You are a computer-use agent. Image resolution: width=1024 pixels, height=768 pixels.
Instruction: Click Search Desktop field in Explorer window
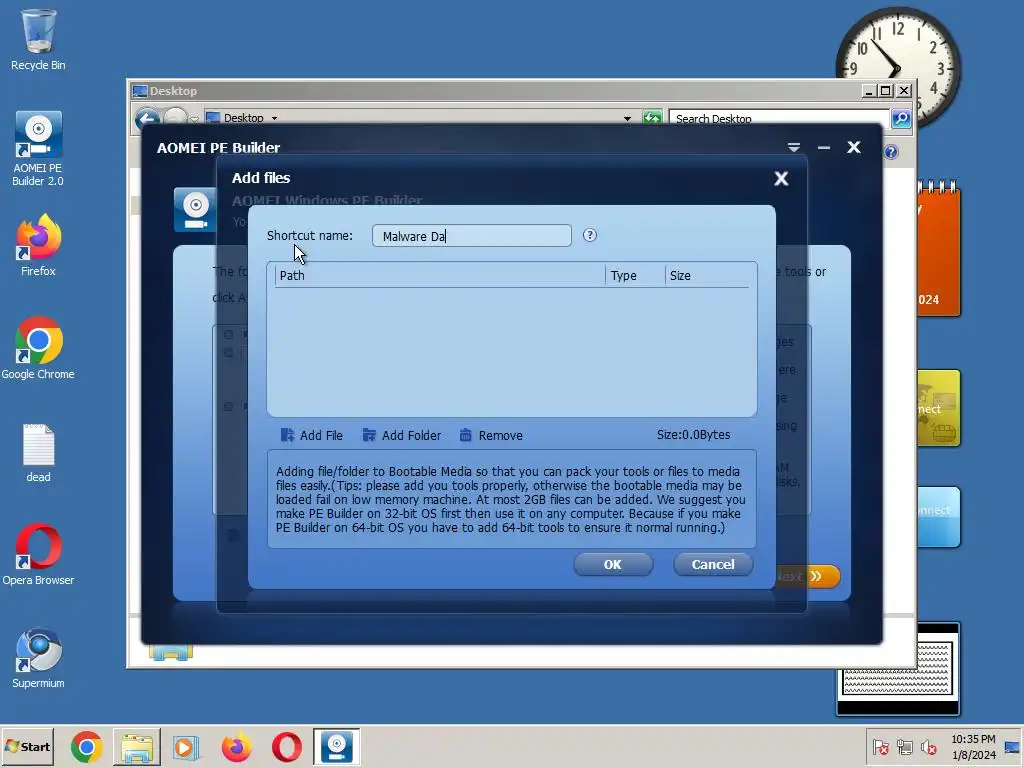tap(779, 118)
